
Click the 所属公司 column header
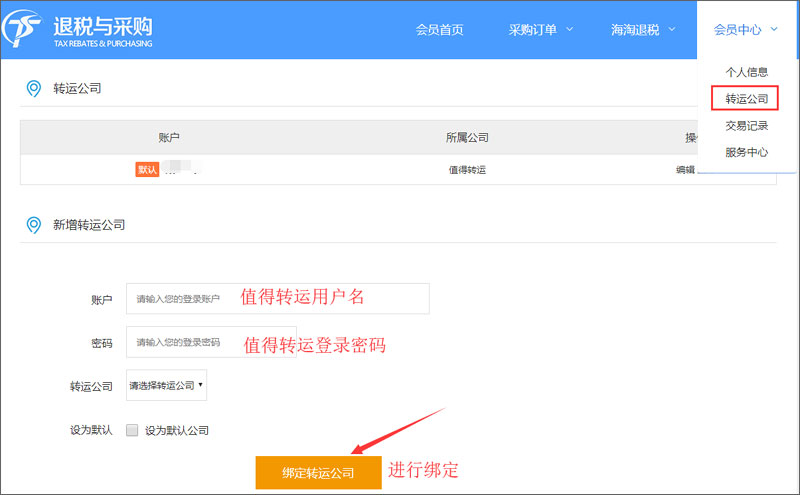pos(467,137)
